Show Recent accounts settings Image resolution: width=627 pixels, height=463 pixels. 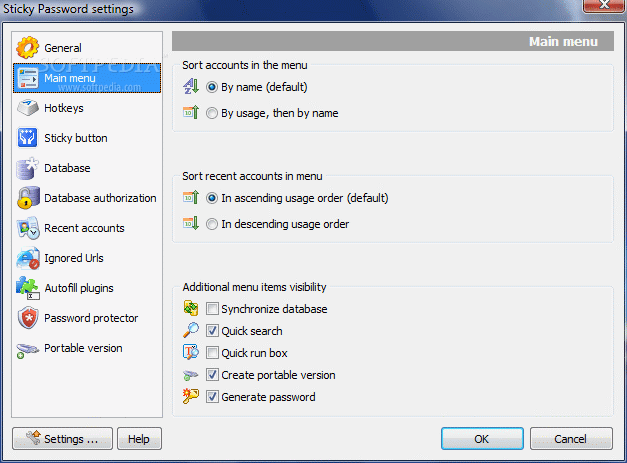[87, 228]
